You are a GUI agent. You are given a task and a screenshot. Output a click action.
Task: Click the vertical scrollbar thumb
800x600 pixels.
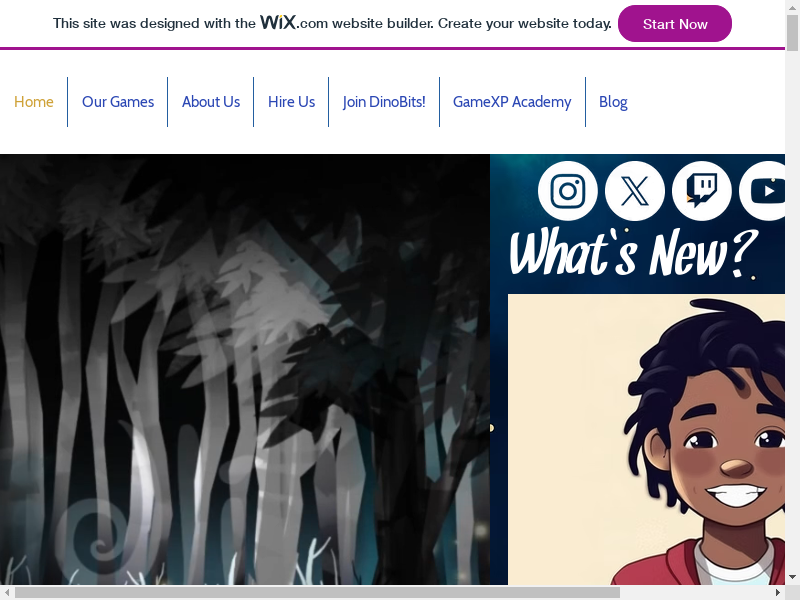[x=792, y=33]
